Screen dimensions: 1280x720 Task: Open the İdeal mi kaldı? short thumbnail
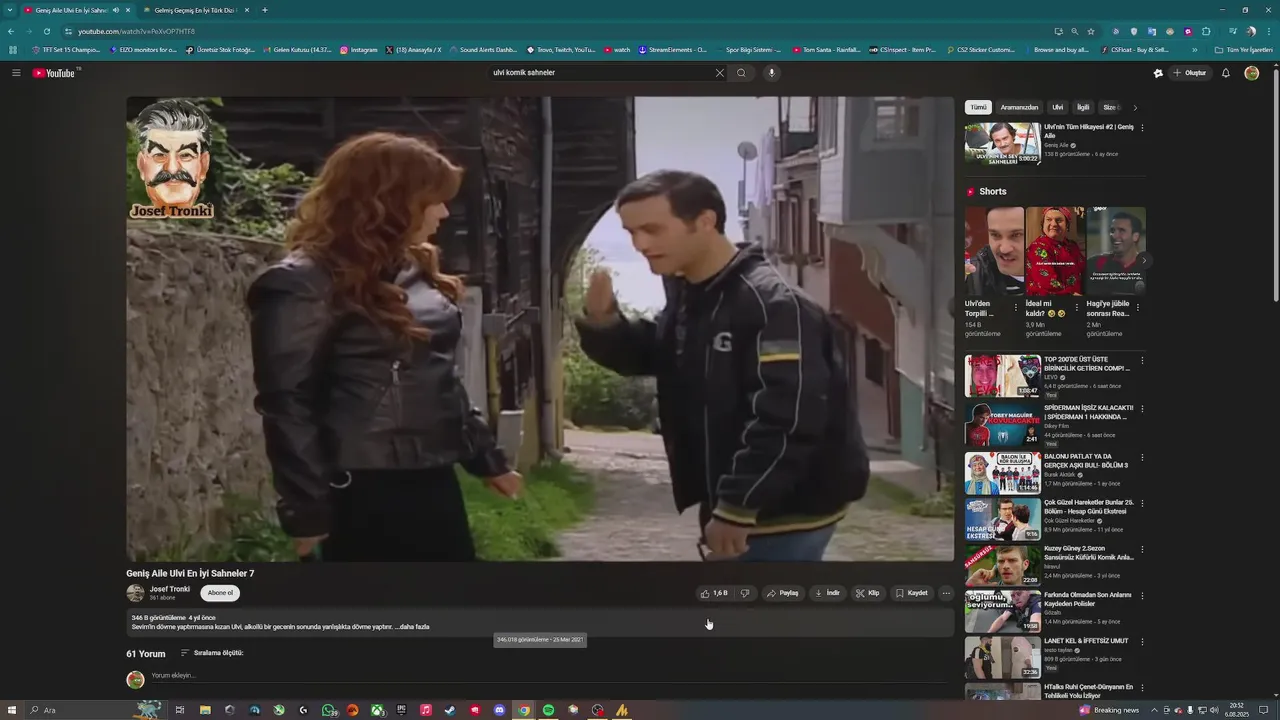1055,251
